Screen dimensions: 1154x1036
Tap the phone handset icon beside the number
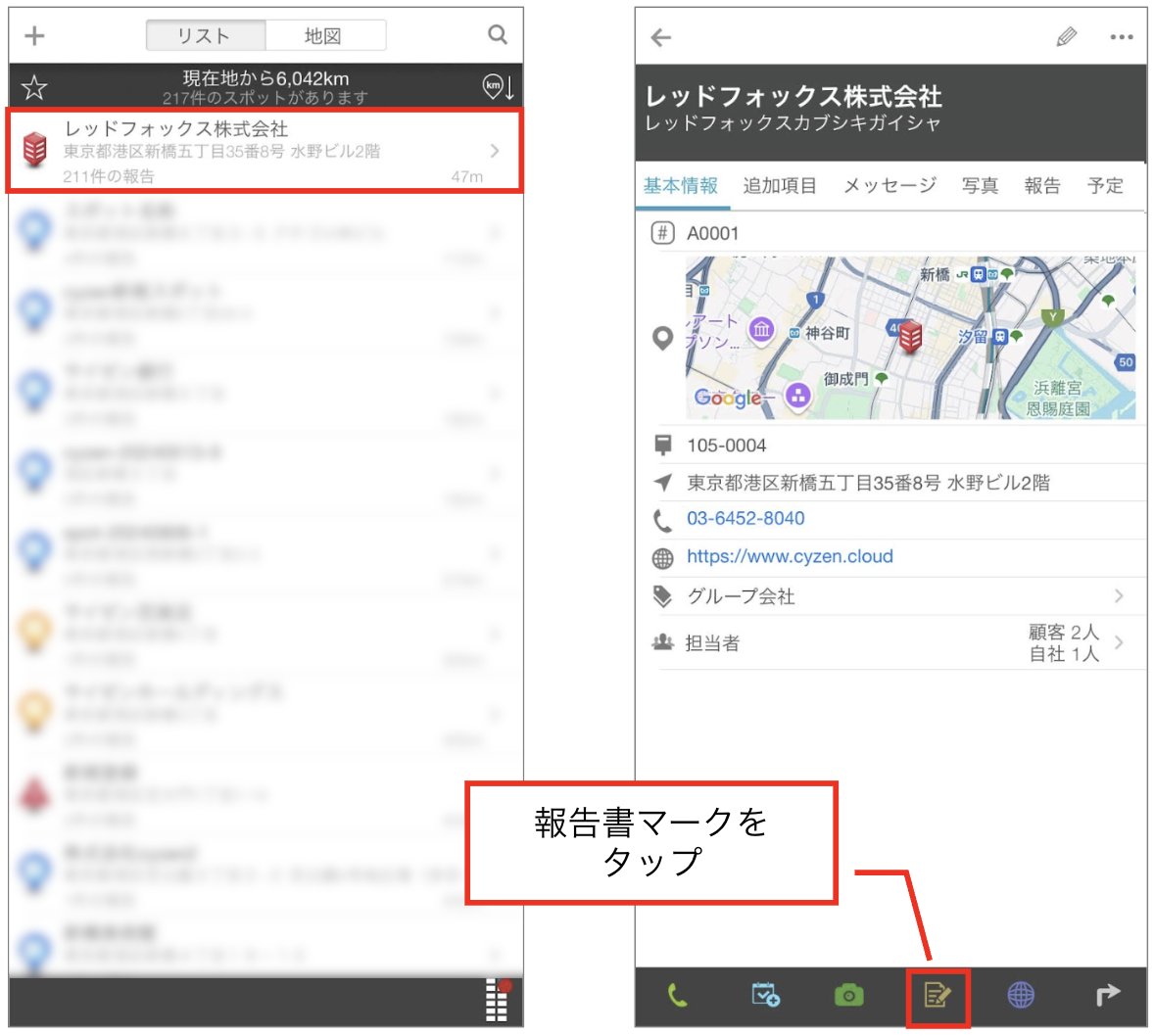coord(662,520)
